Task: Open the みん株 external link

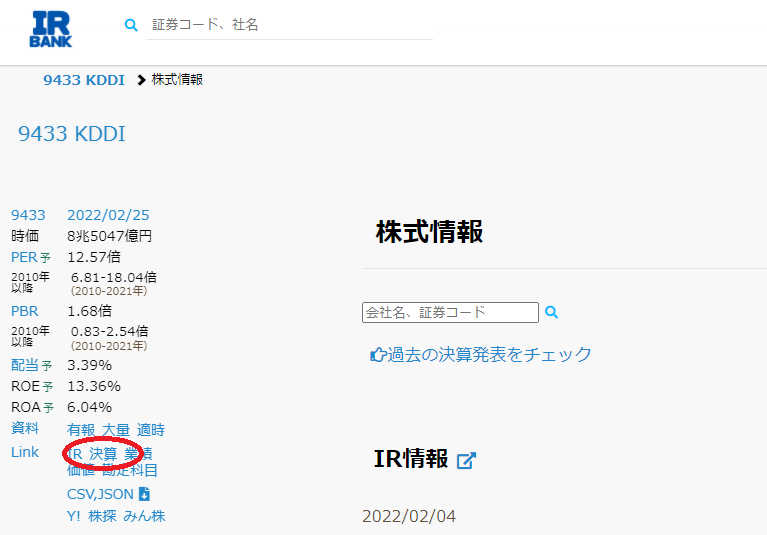Action: pos(144,516)
